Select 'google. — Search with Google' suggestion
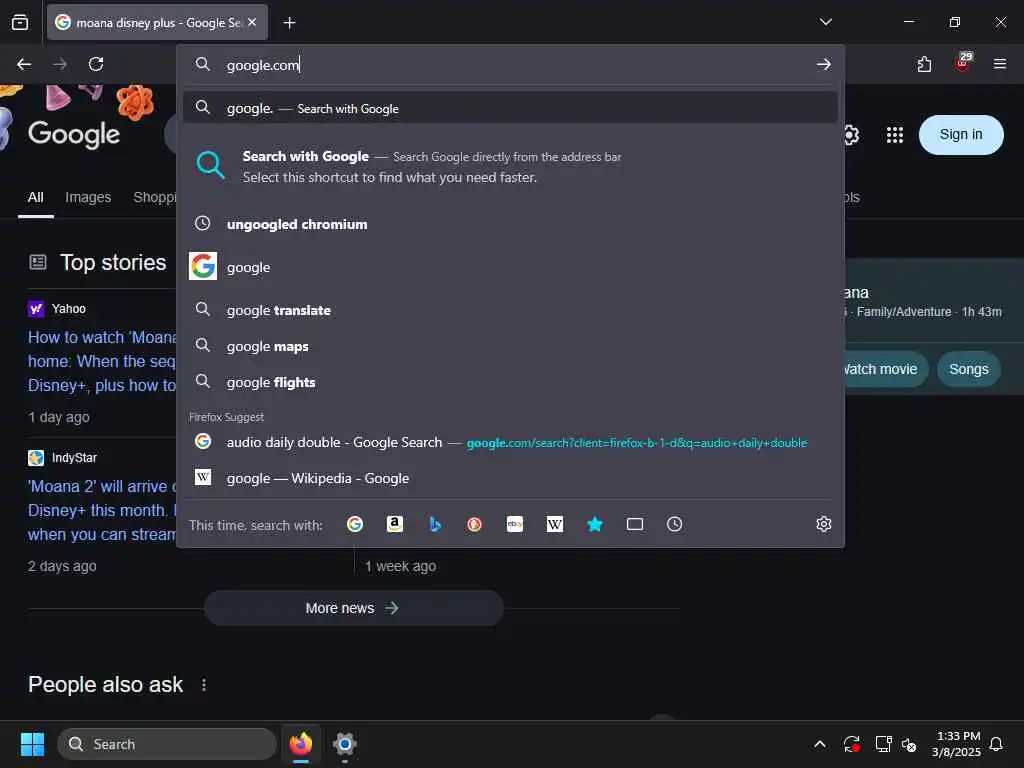This screenshot has width=1024, height=768. pyautogui.click(x=510, y=108)
